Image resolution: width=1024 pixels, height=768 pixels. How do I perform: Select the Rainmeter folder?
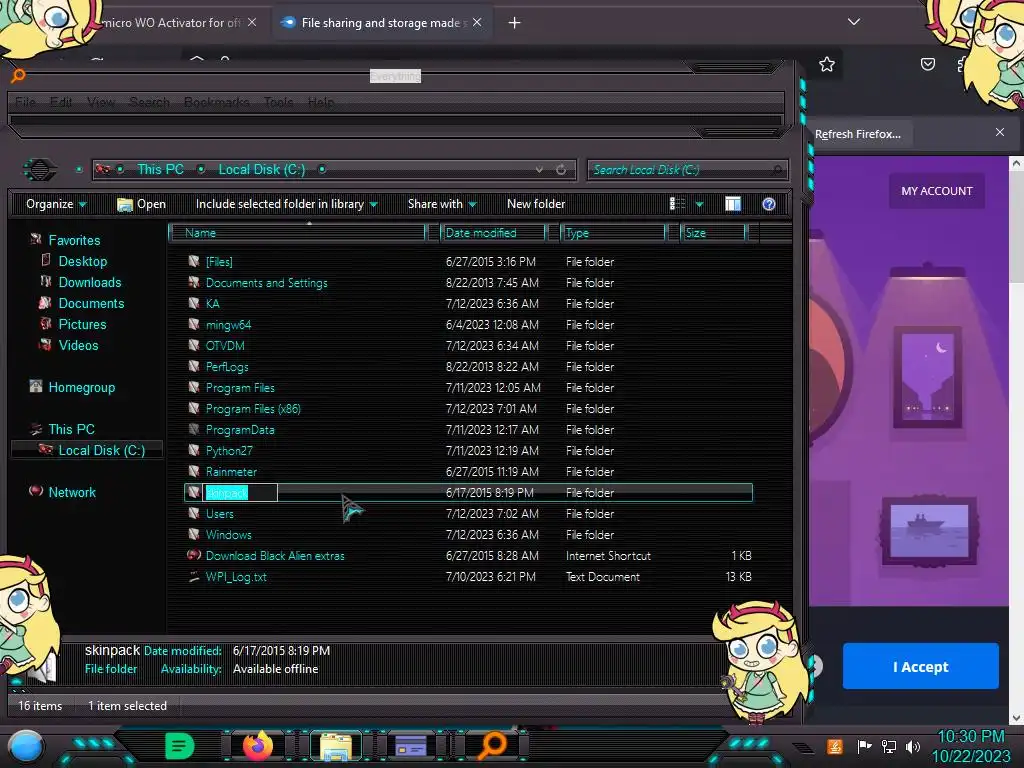pos(231,472)
